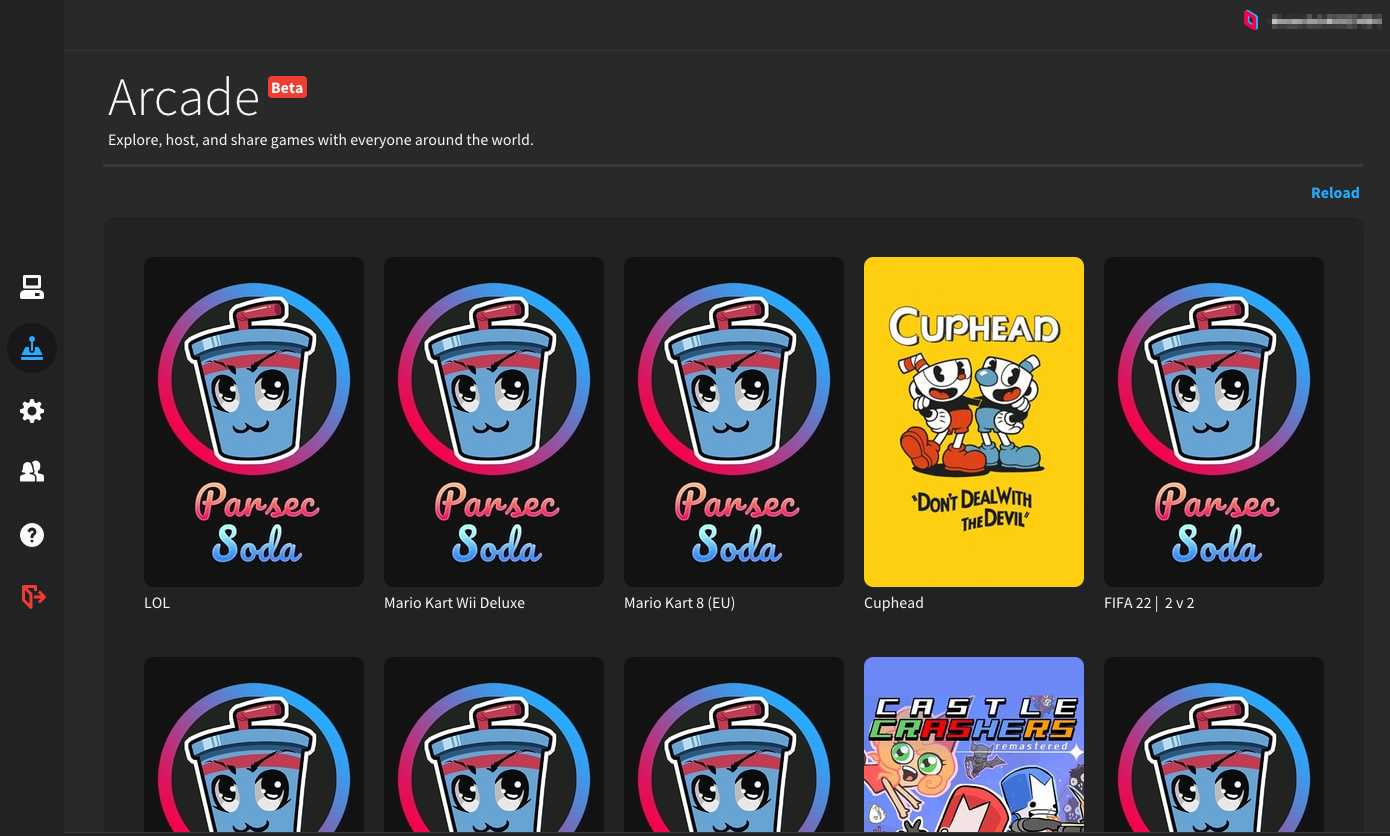Click the Parsec logo next to the username
This screenshot has height=836, width=1390.
click(1250, 20)
